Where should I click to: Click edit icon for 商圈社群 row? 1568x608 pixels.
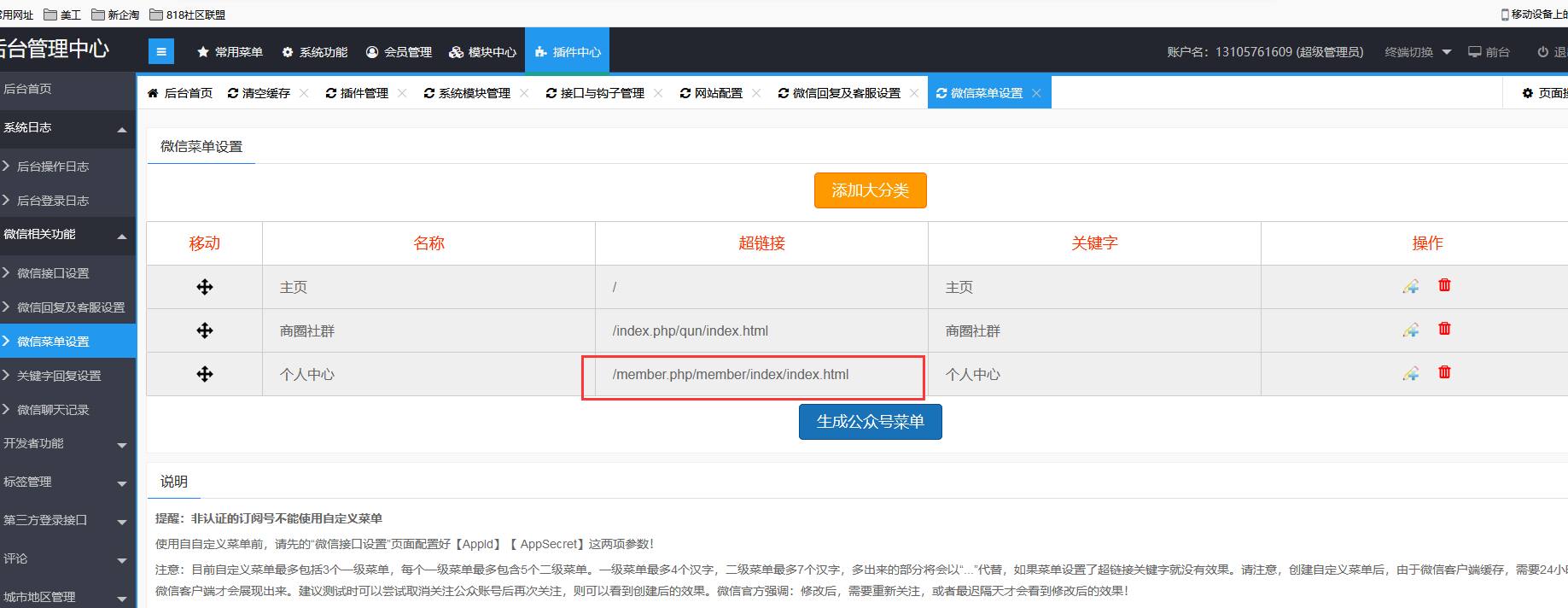[x=1410, y=330]
